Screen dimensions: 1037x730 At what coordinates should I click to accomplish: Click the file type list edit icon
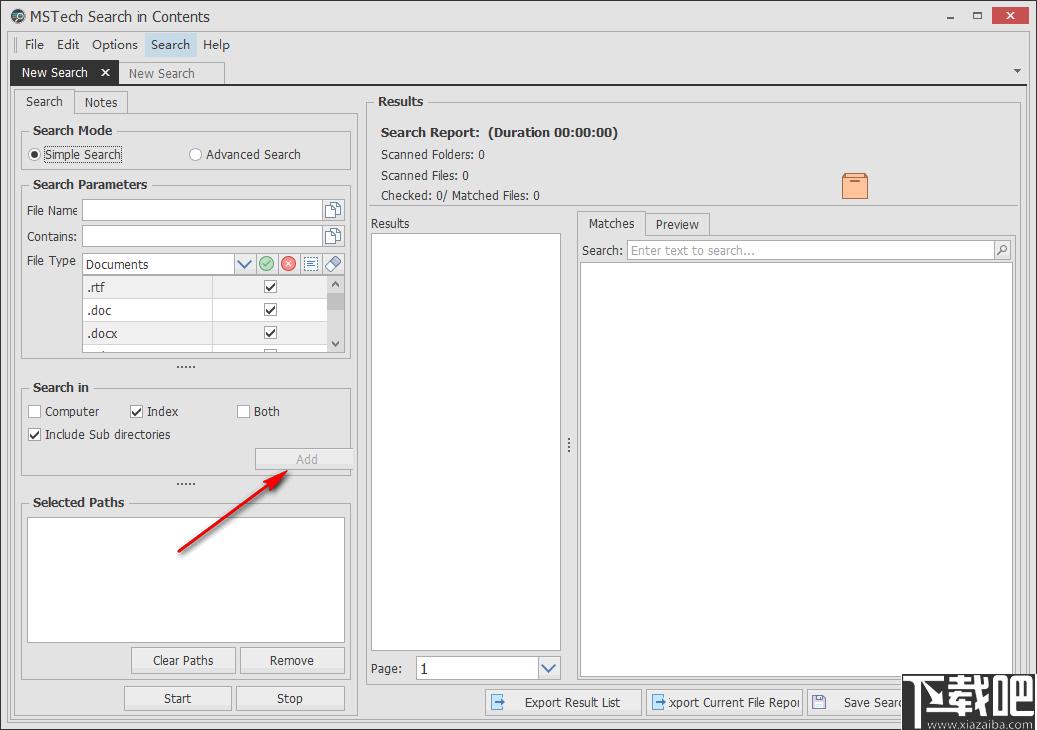pos(311,264)
